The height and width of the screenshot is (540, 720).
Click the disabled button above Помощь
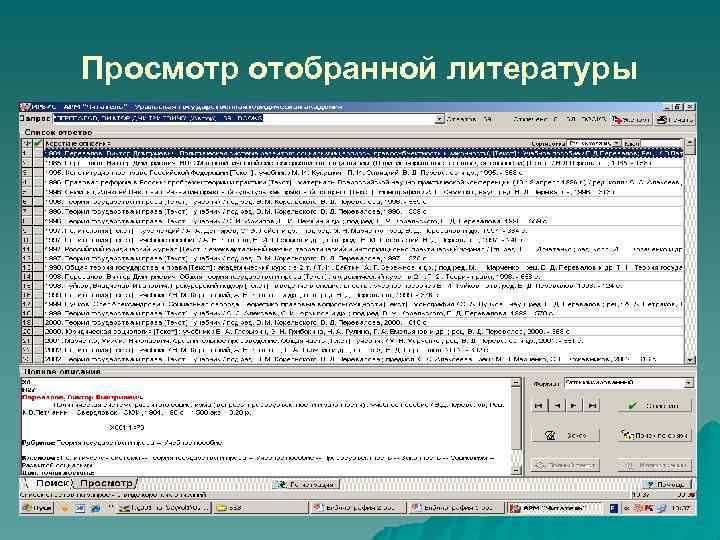click(655, 465)
